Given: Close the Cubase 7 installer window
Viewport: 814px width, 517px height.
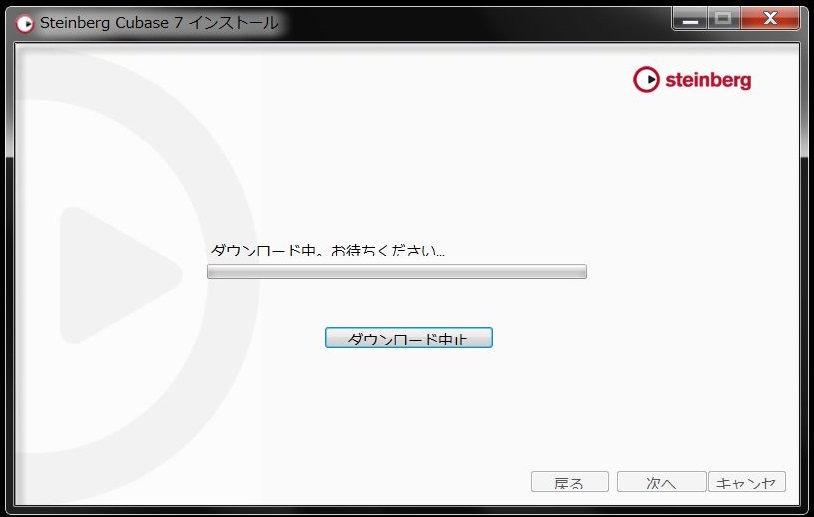Looking at the screenshot, I should click(x=770, y=20).
